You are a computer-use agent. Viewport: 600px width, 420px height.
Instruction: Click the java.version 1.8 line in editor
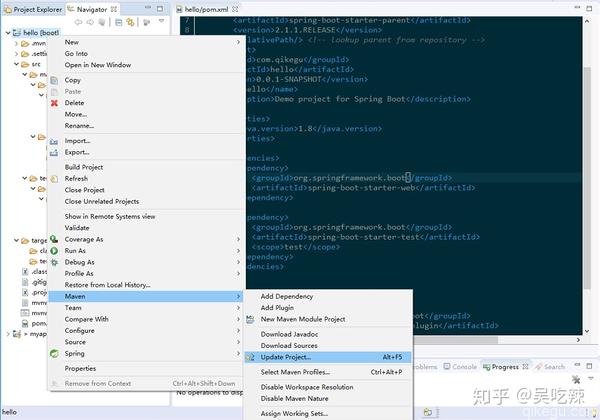[x=314, y=129]
